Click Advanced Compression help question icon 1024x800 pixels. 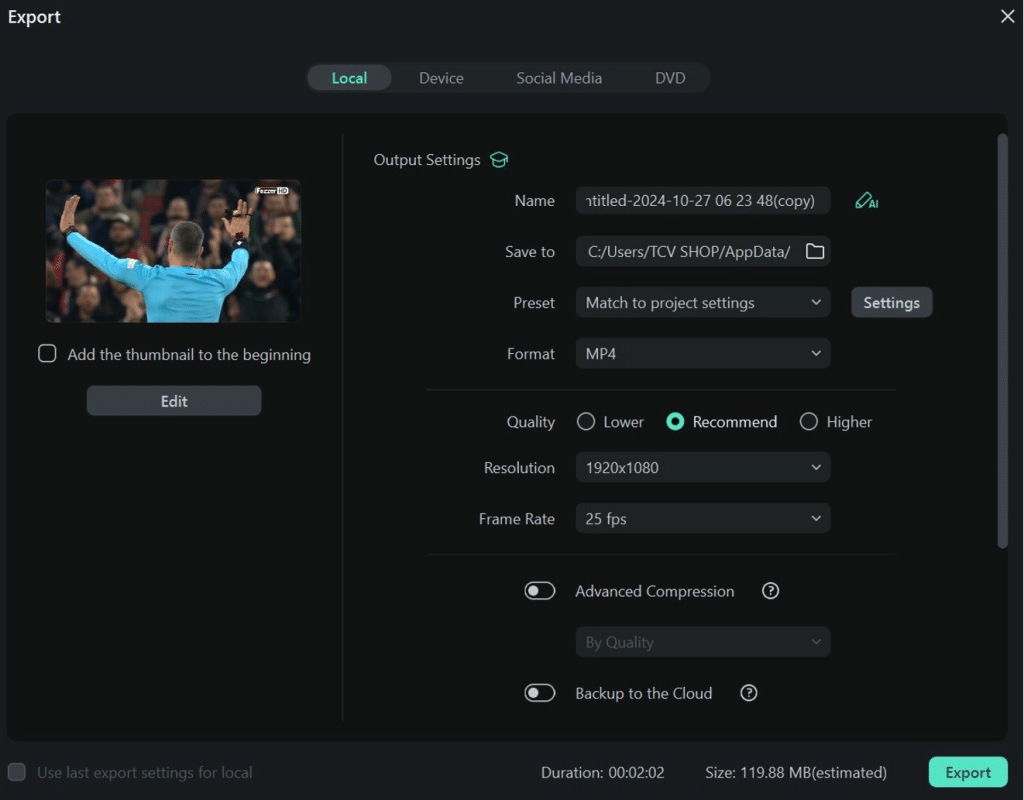(770, 591)
